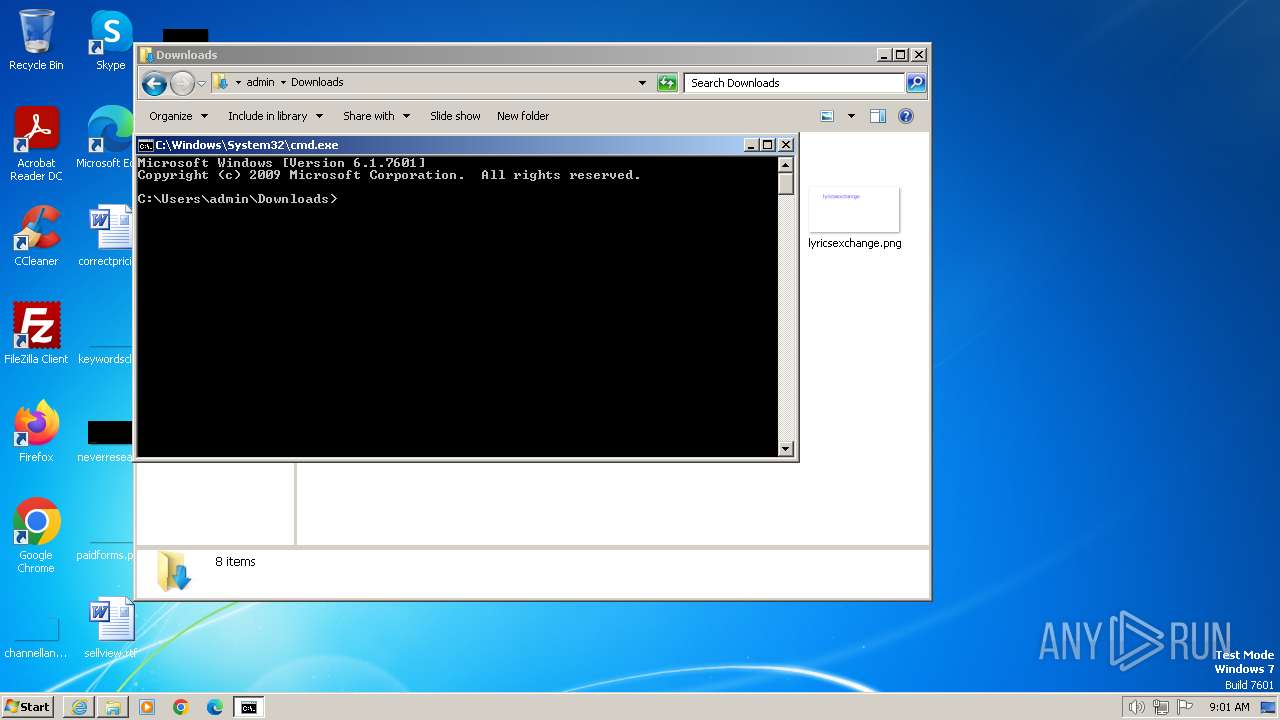Screen dimensions: 1280x720
Task: Open Explorer help question mark
Action: (906, 116)
